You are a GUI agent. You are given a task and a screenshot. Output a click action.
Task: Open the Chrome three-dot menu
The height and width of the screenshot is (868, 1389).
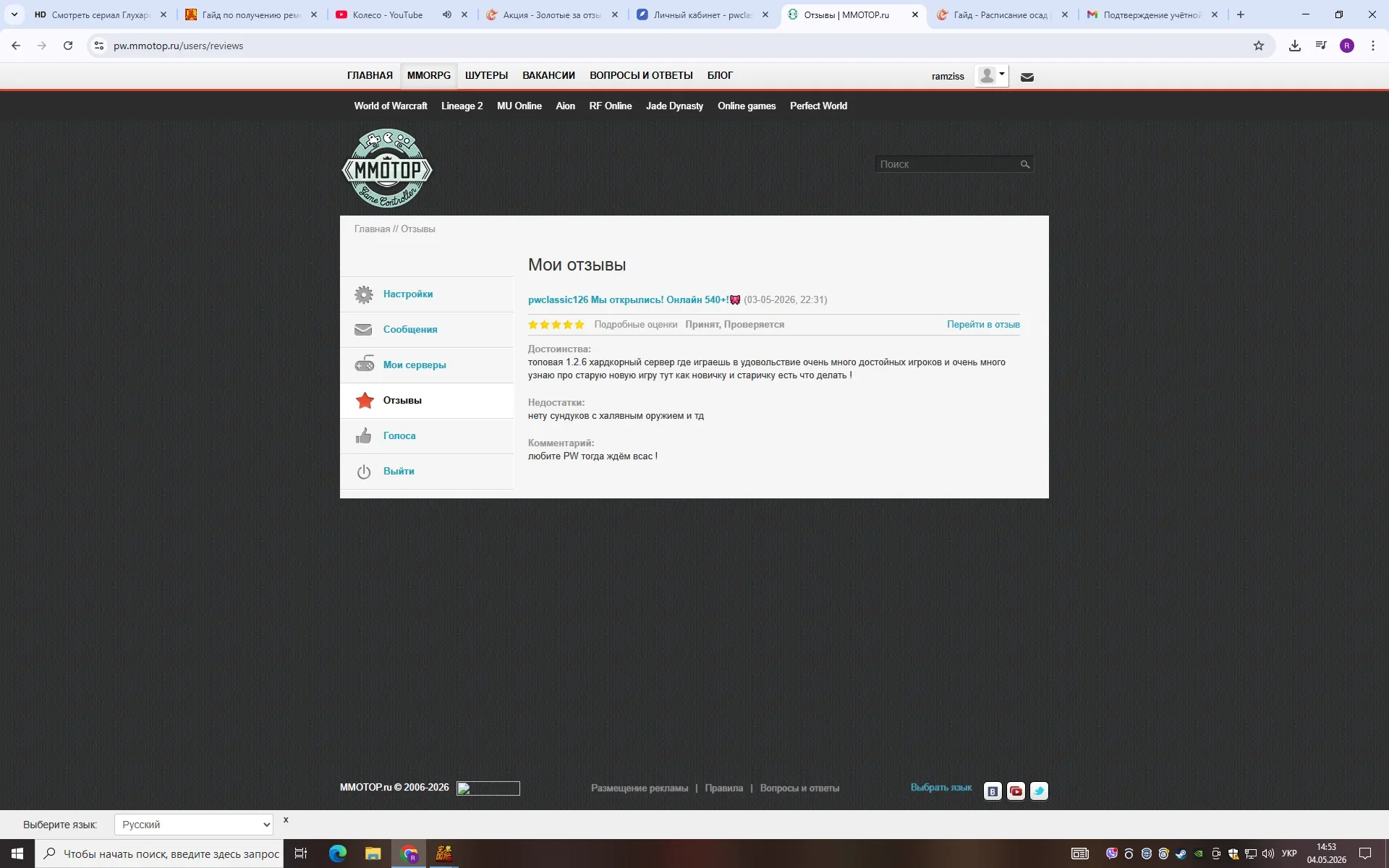click(1373, 46)
